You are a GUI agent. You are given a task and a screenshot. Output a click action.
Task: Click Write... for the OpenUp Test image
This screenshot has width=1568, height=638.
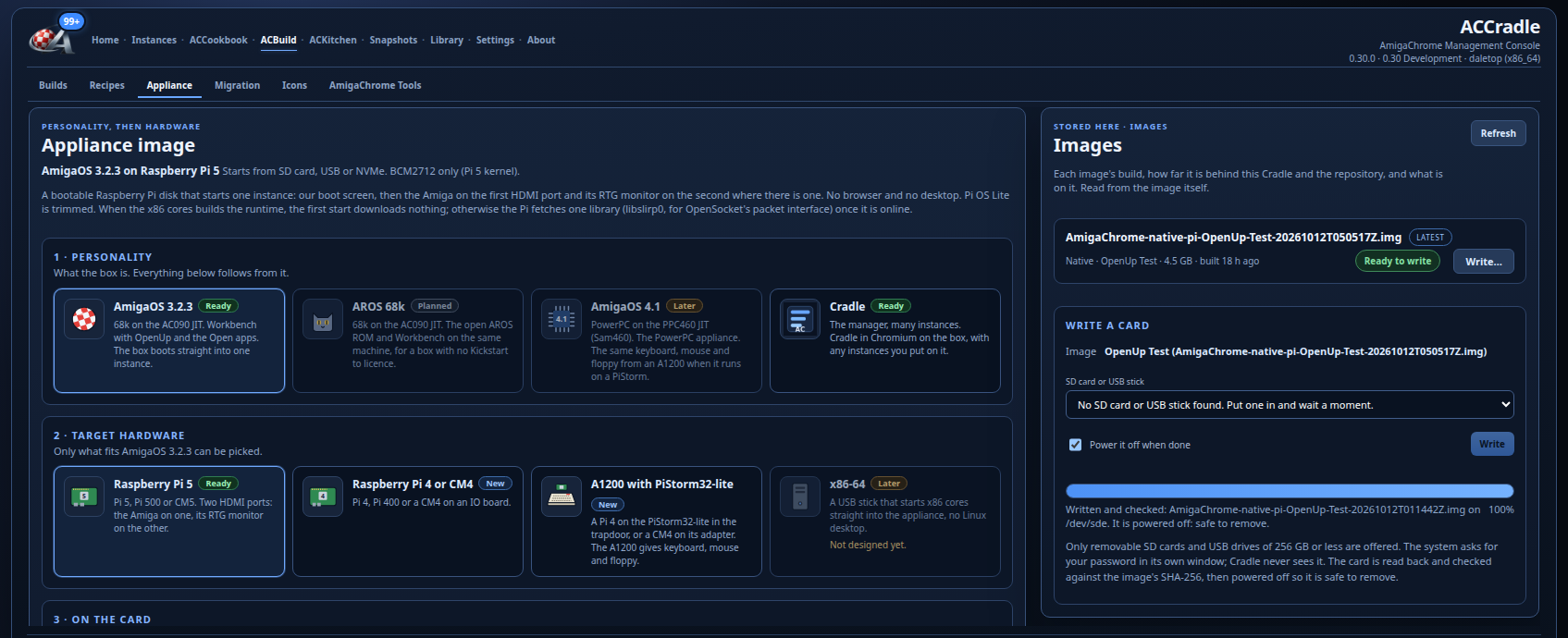pyautogui.click(x=1483, y=262)
